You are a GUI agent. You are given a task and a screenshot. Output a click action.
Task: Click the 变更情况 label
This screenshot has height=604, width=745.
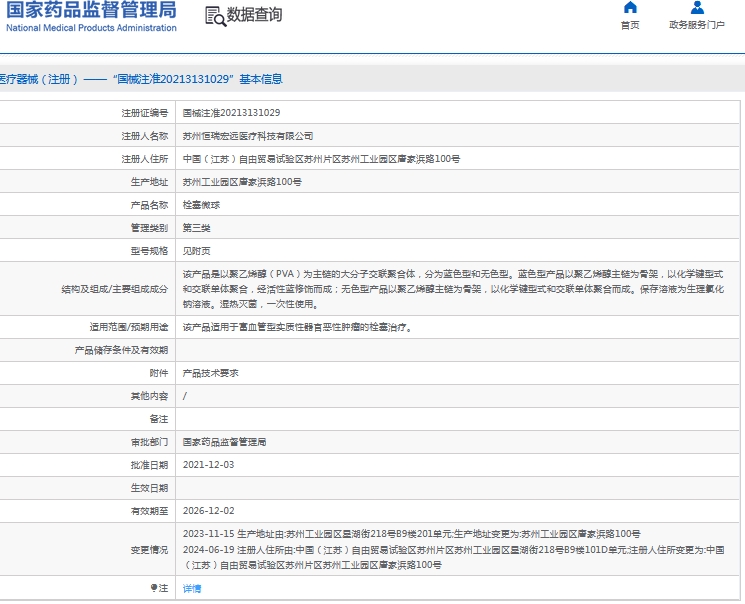[149, 550]
